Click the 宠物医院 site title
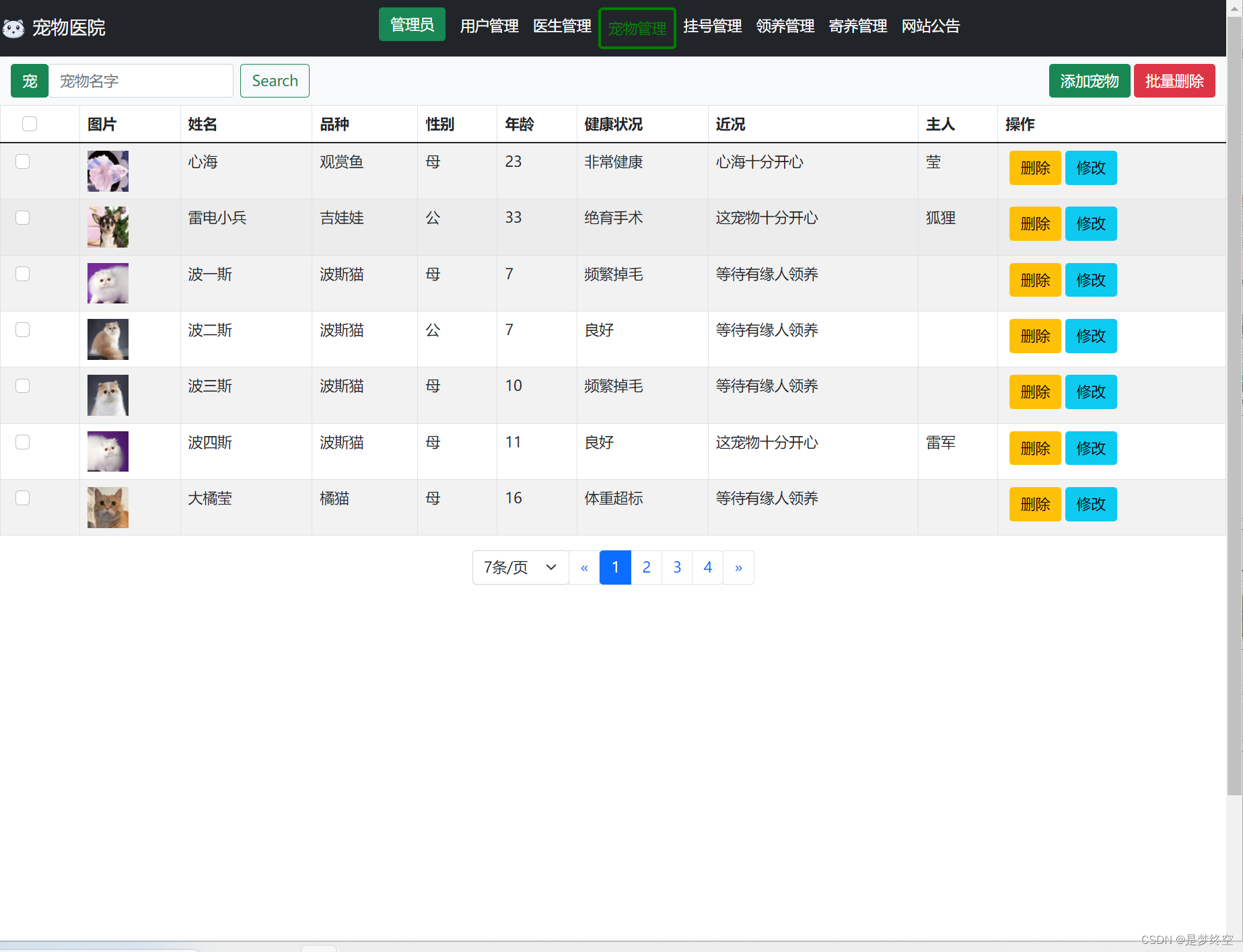Image resolution: width=1243 pixels, height=952 pixels. 69,28
